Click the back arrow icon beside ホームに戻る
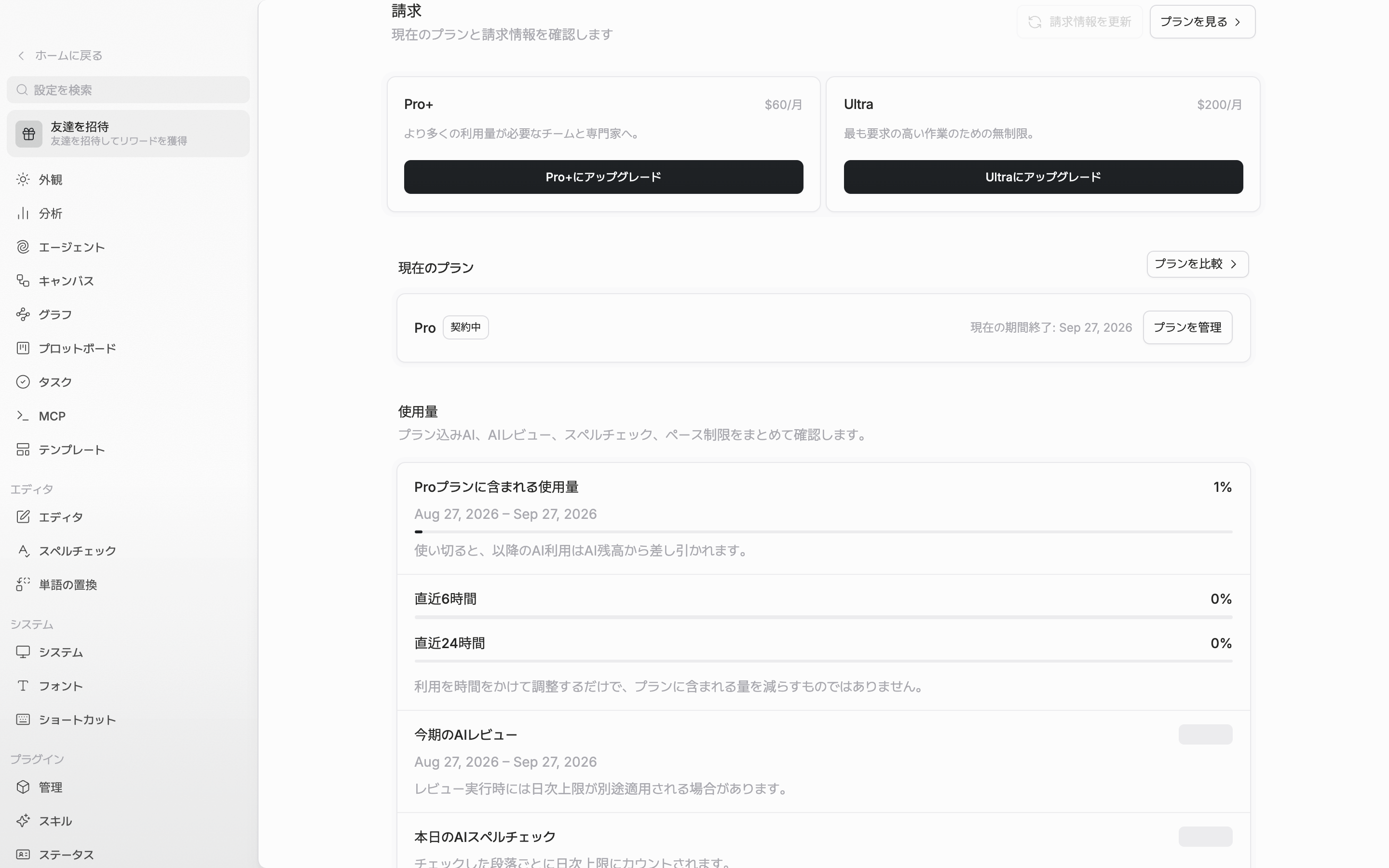This screenshot has width=1389, height=868. click(x=21, y=55)
